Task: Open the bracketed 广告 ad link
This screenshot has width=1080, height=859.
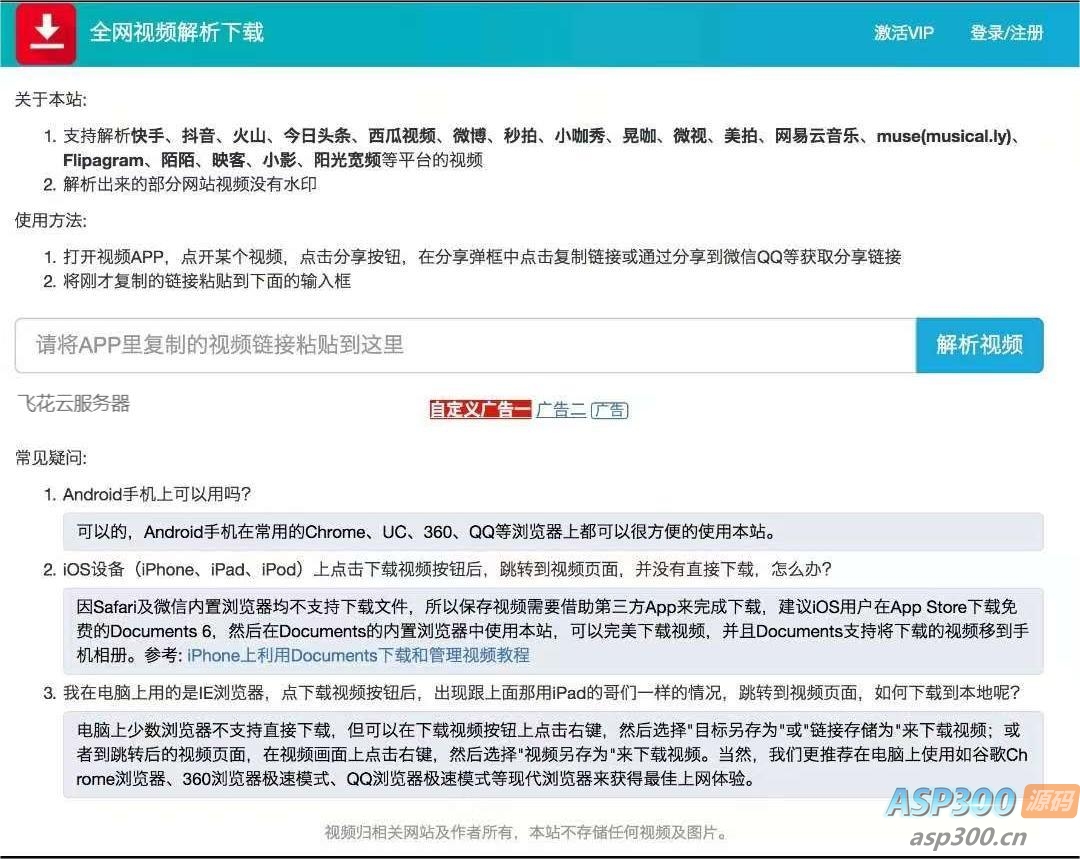Action: [x=609, y=409]
